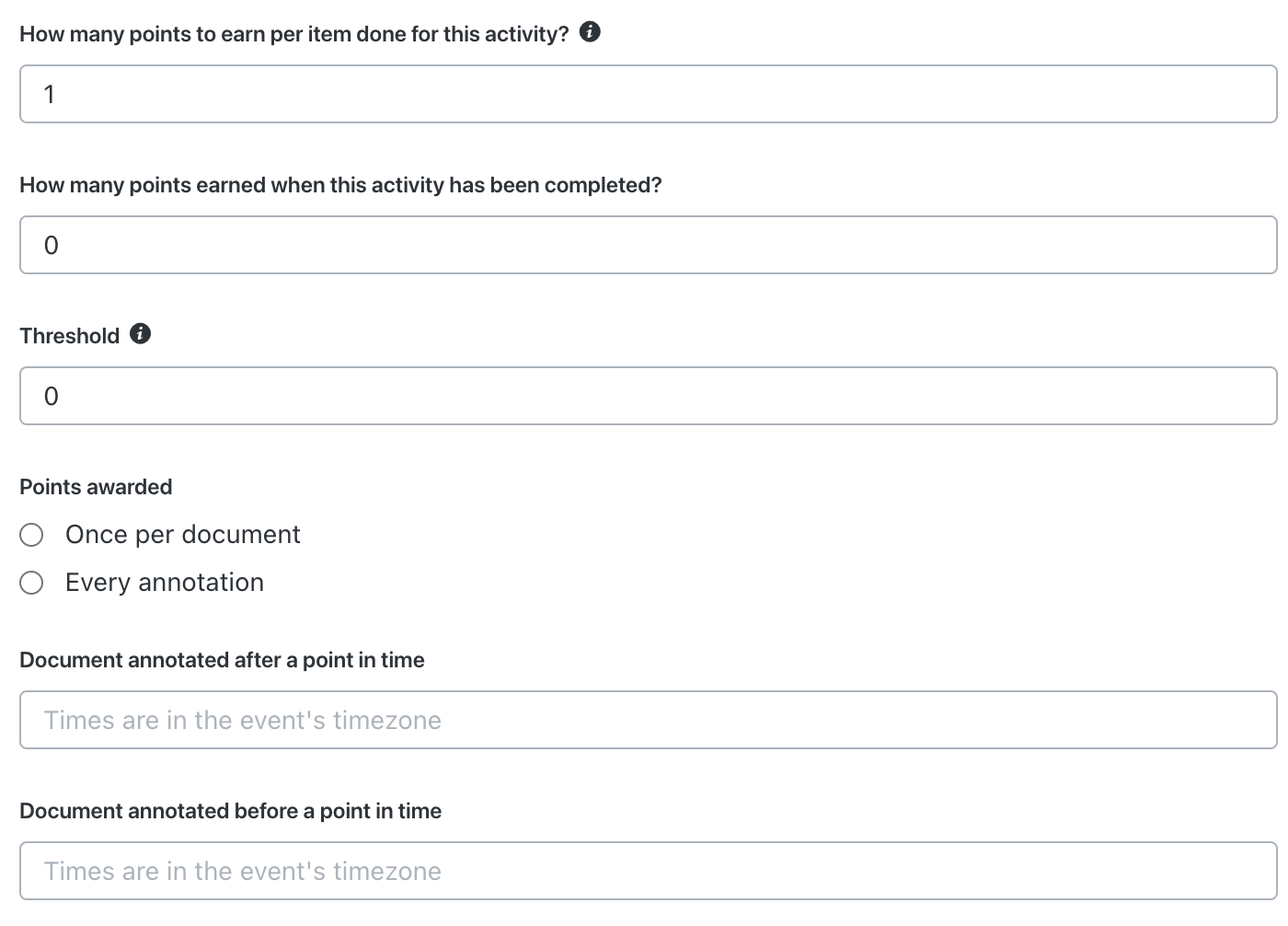1288x926 pixels.
Task: Open the info icon beside points per item question
Action: (x=590, y=32)
